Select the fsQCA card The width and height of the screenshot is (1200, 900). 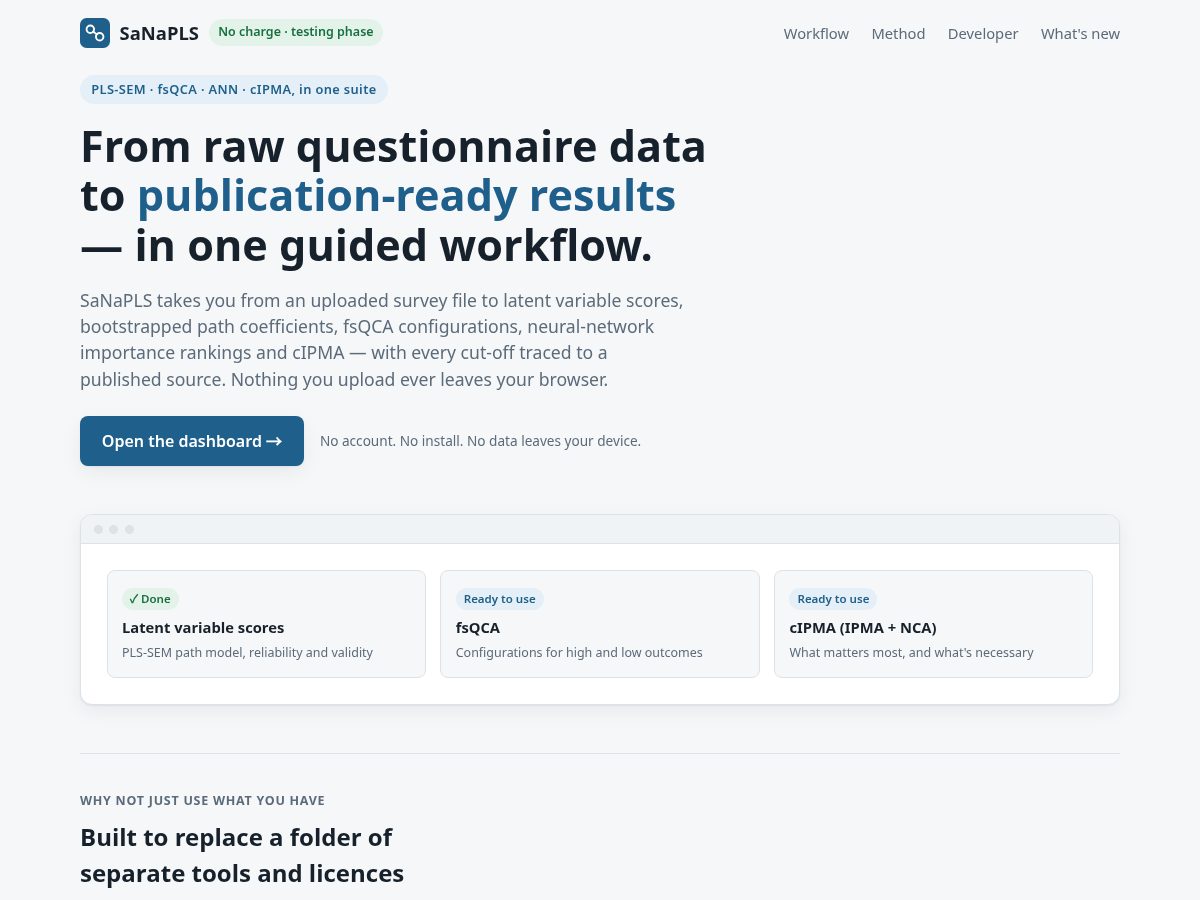(x=600, y=624)
